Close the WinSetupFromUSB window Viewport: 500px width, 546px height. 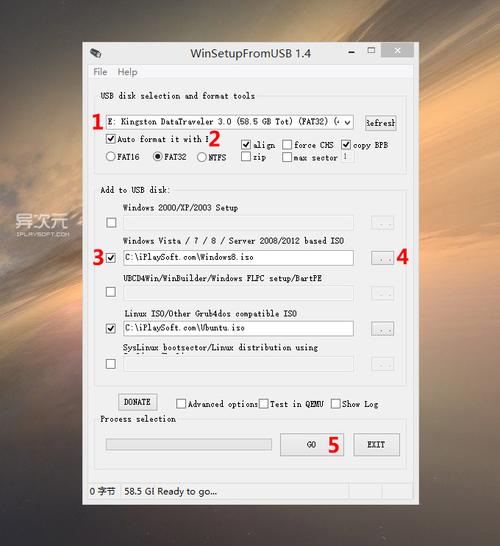pyautogui.click(x=397, y=51)
